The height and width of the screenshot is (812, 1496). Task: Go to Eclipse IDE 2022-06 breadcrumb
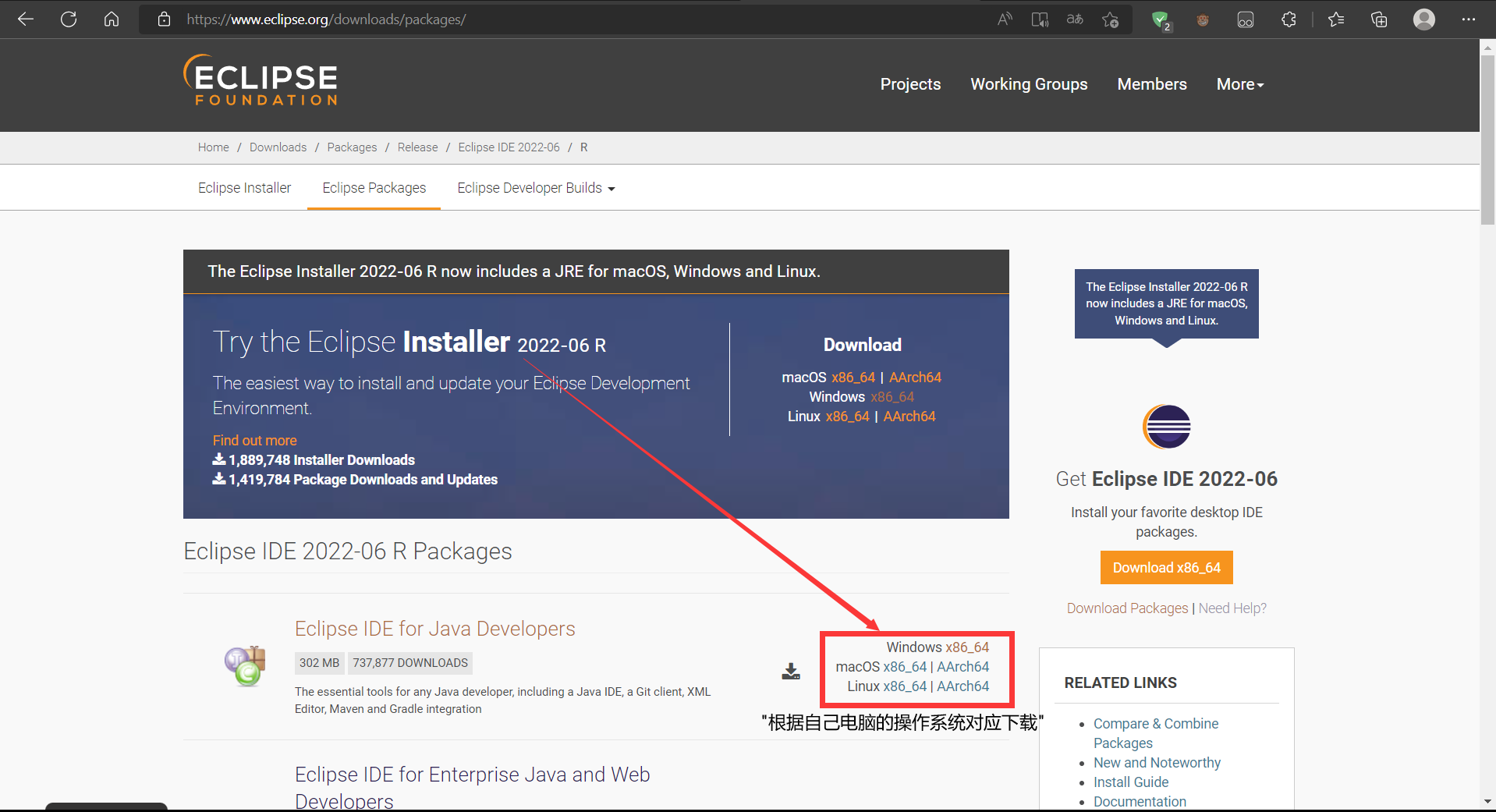509,147
